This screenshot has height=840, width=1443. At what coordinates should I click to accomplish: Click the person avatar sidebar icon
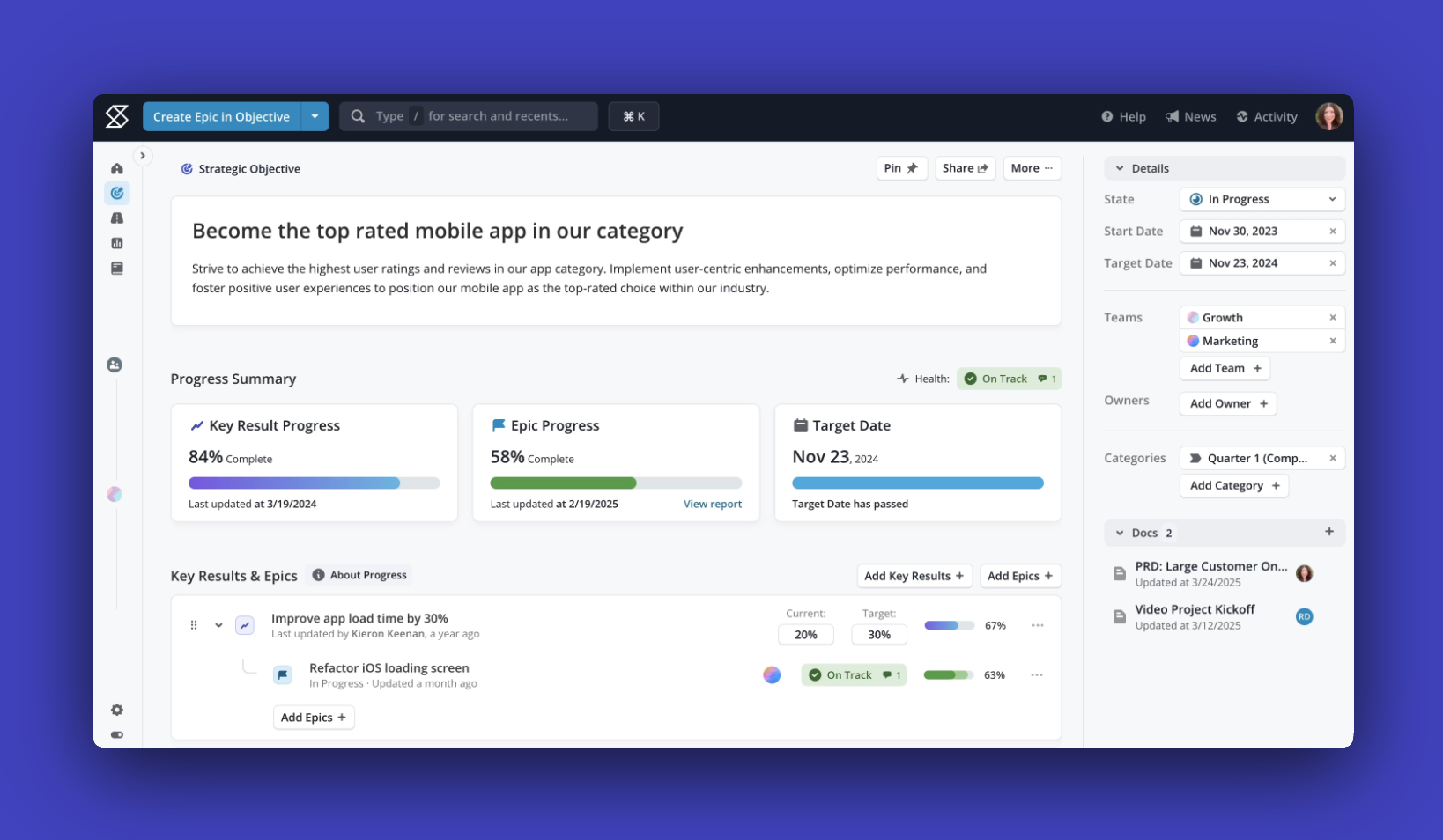115,365
